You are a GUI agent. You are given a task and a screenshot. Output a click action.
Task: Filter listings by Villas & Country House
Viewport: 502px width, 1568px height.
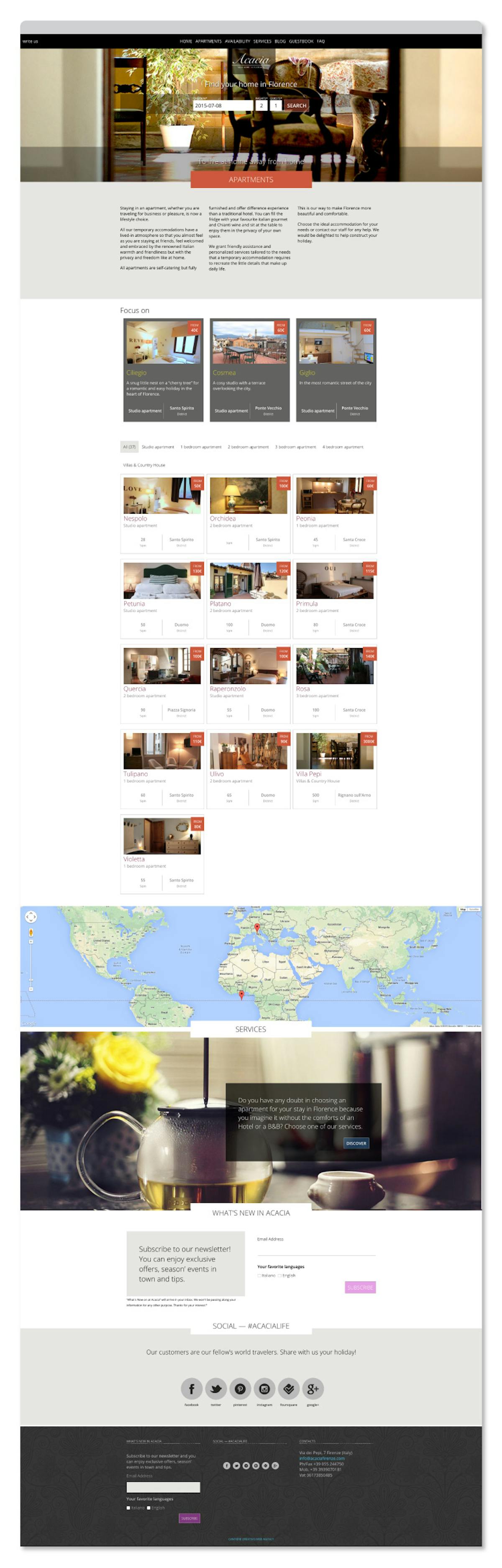click(144, 464)
